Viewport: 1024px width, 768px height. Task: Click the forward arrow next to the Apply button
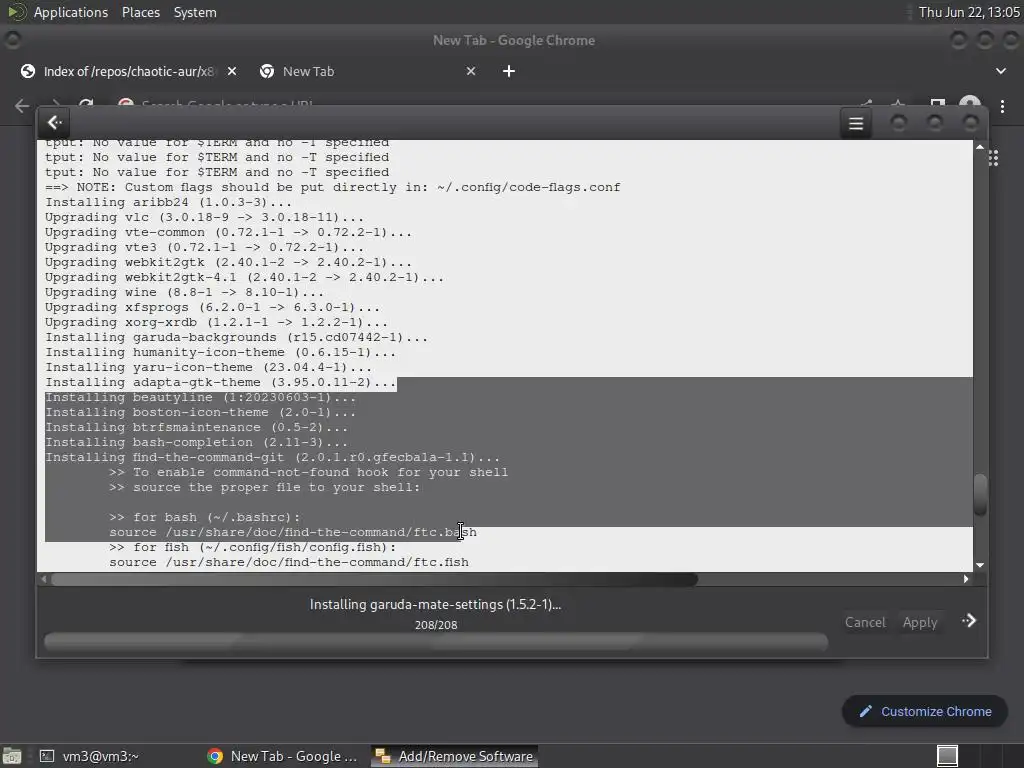tap(969, 621)
